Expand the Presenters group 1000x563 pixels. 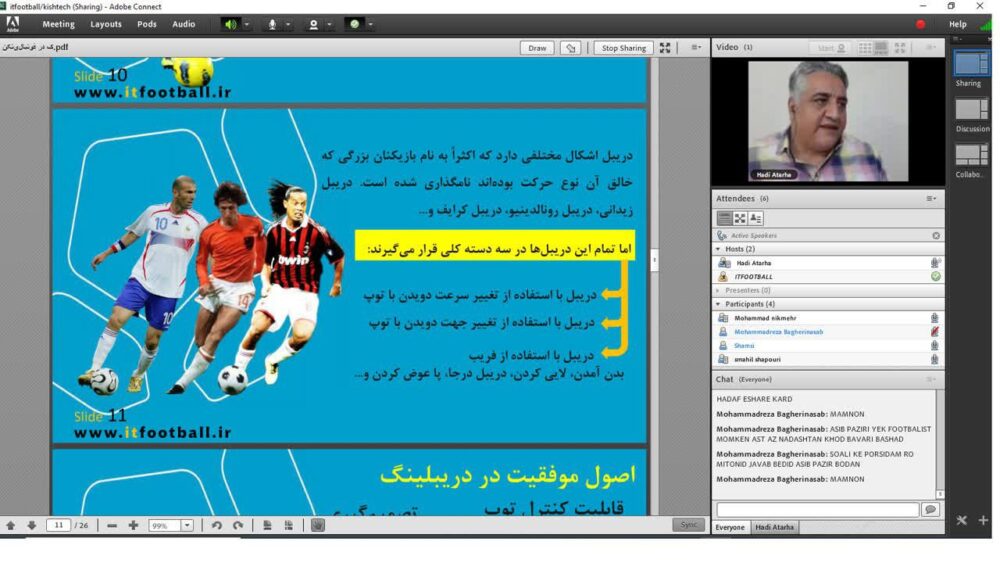click(x=718, y=290)
